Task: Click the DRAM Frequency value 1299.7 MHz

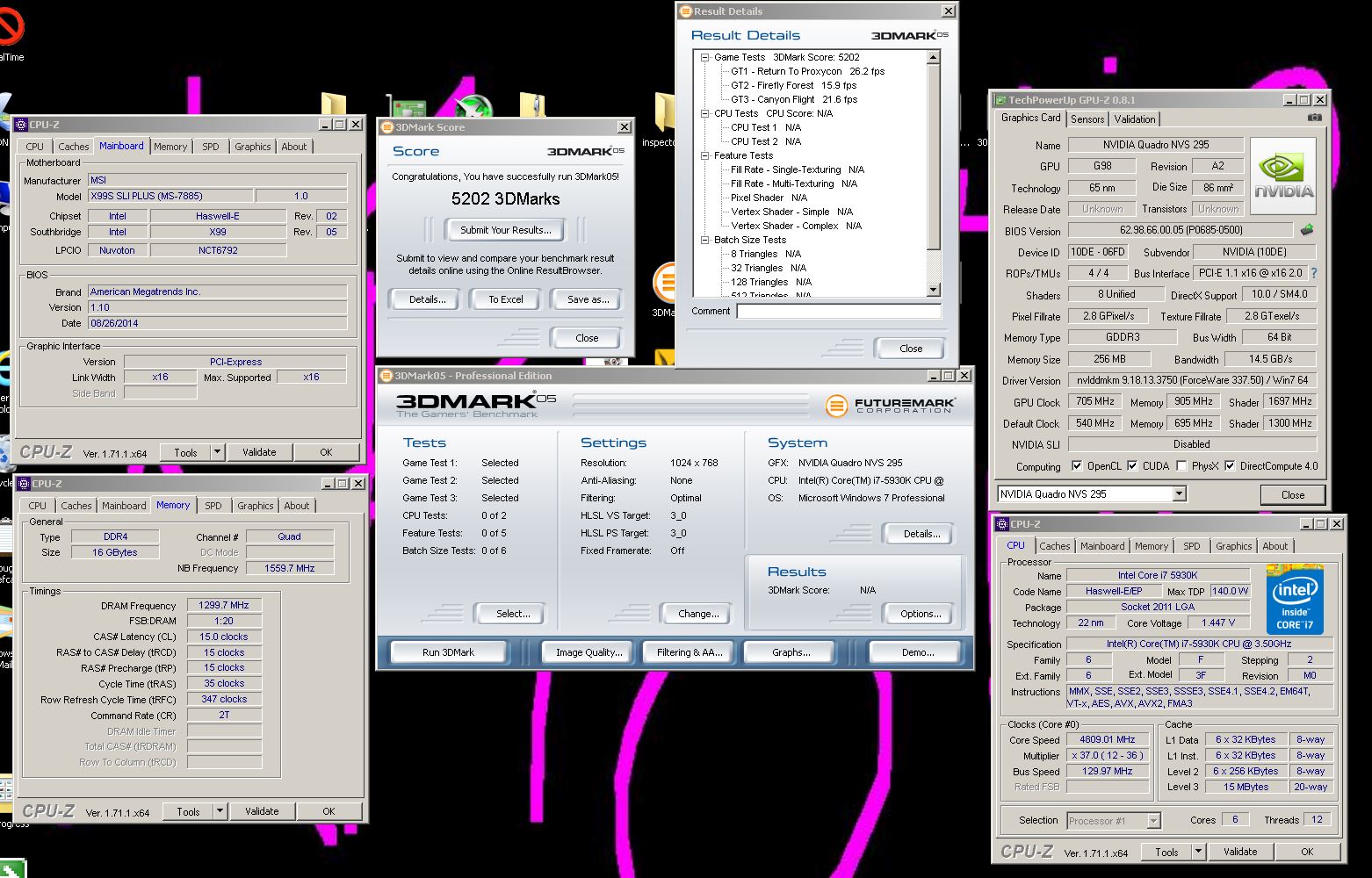Action: coord(224,605)
